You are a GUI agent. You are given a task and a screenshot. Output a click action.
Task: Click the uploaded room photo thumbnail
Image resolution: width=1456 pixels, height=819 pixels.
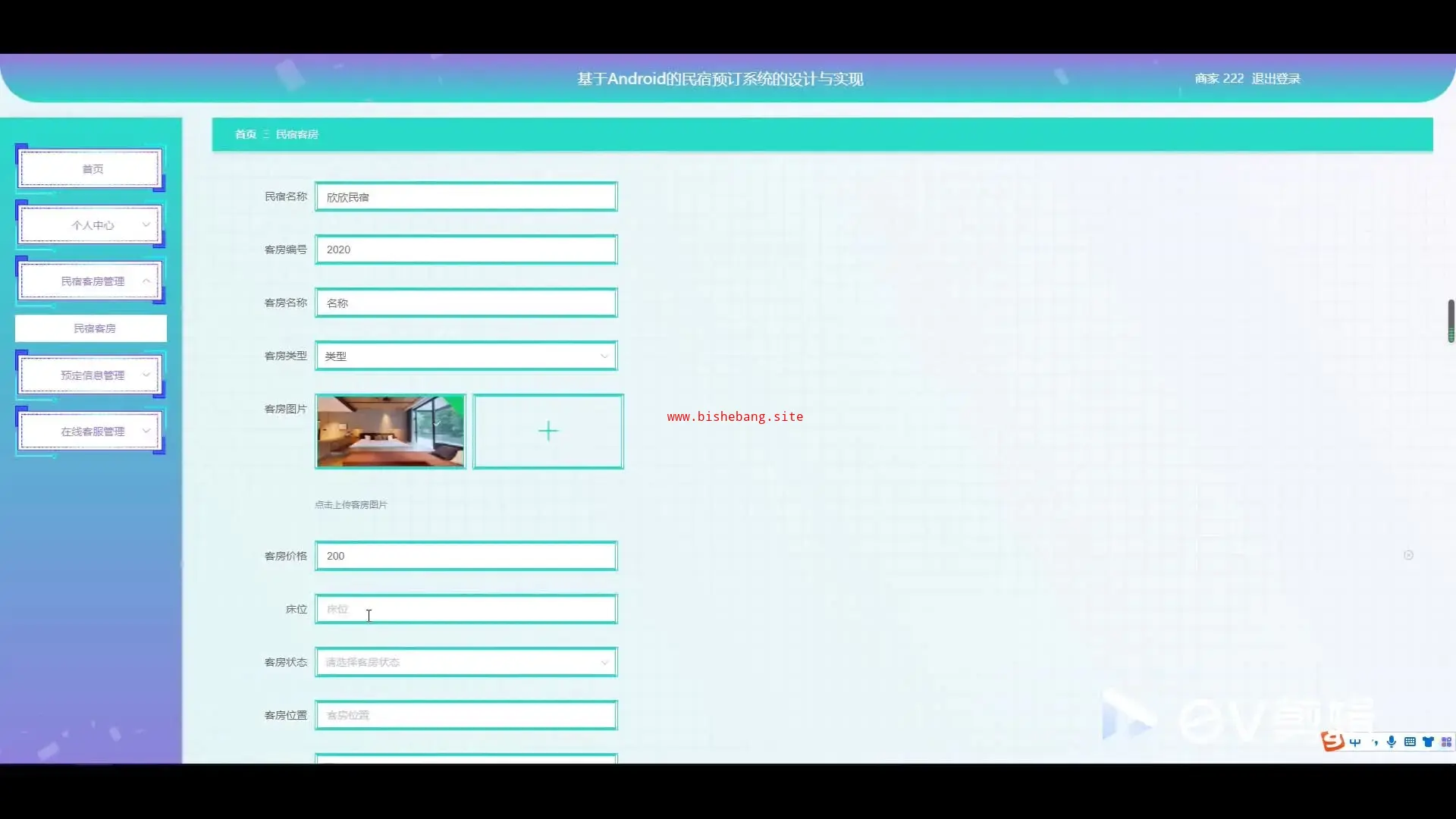tap(391, 431)
